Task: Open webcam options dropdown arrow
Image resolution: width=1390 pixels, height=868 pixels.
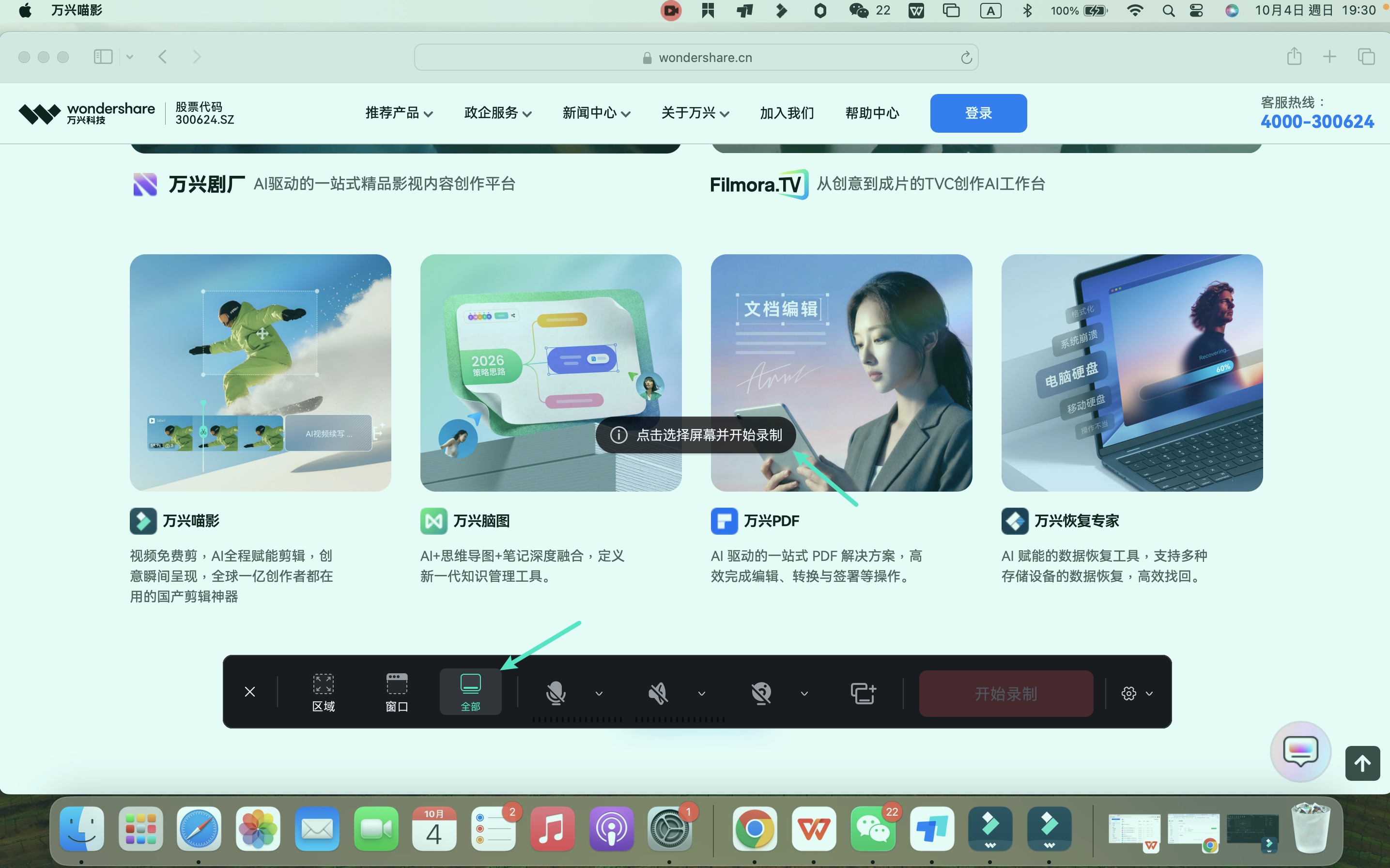Action: pos(804,694)
